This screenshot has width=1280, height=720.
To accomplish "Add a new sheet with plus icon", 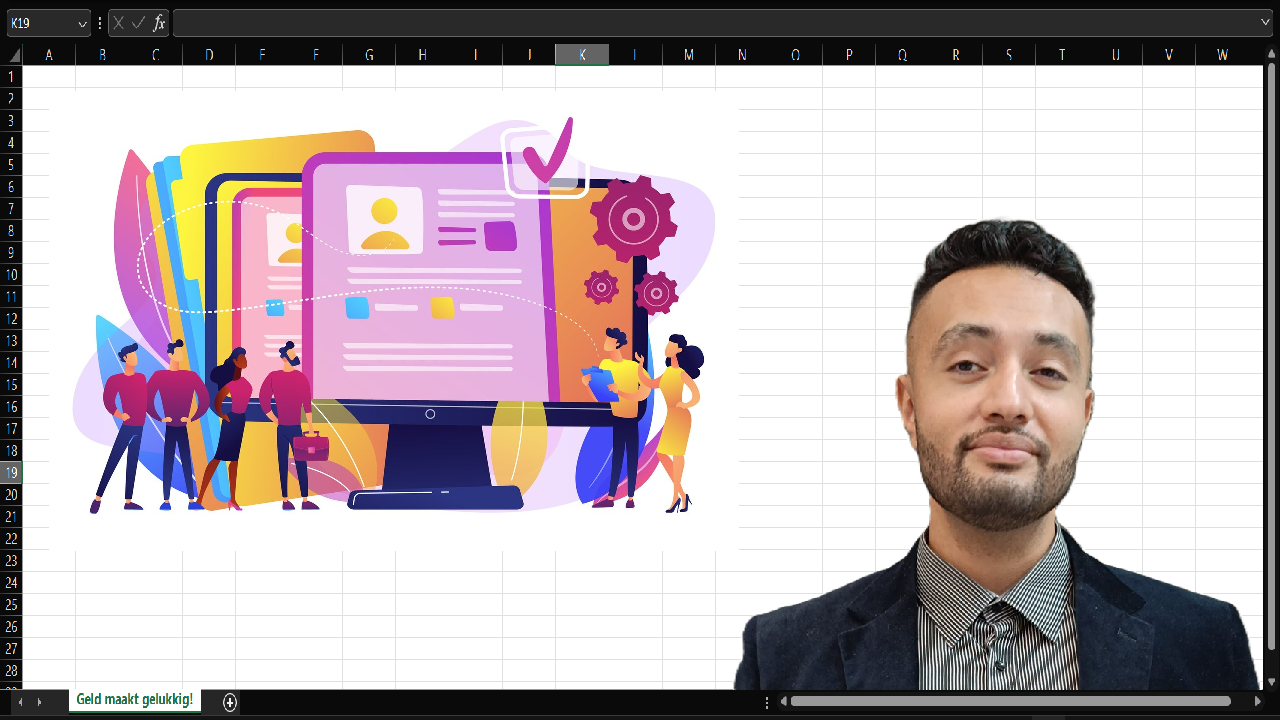I will point(230,702).
